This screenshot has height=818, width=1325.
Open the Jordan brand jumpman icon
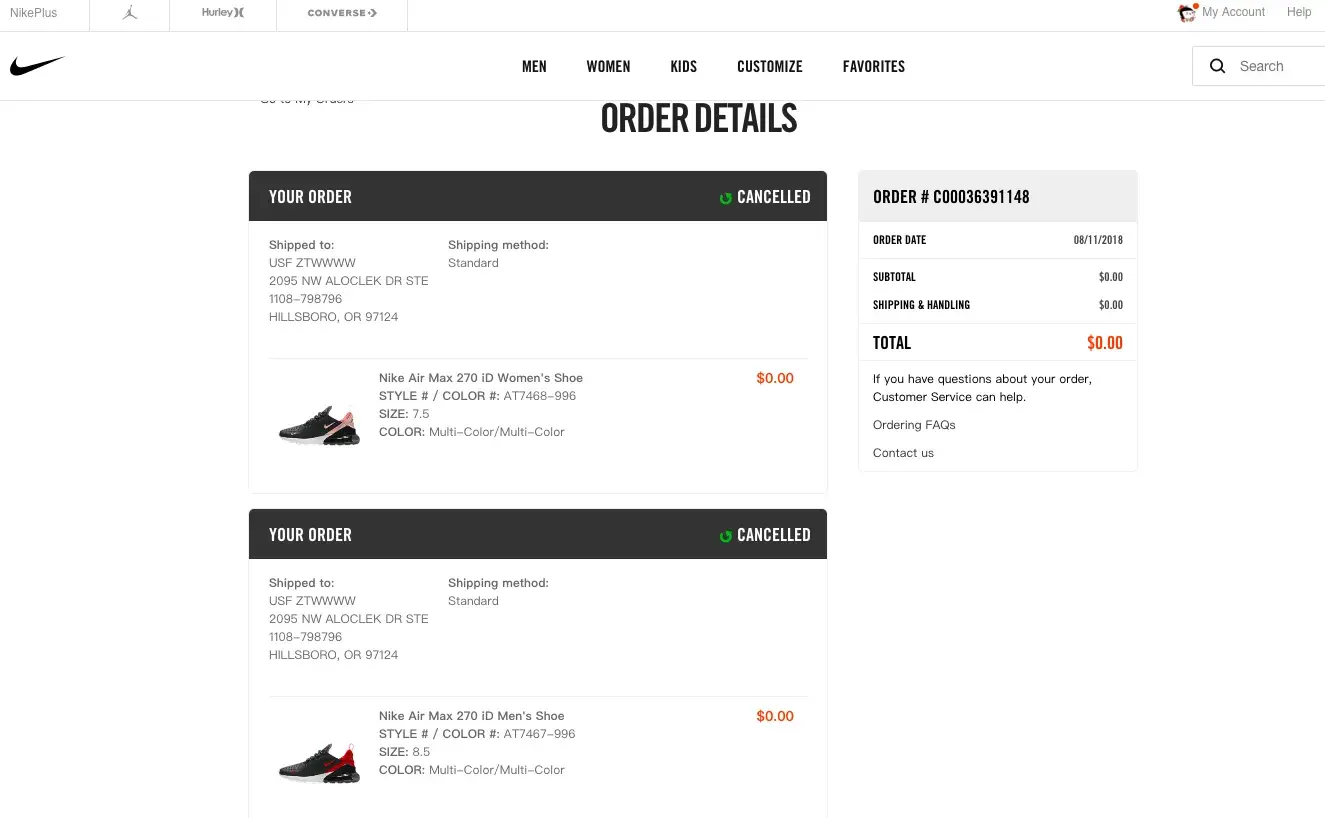pos(129,13)
